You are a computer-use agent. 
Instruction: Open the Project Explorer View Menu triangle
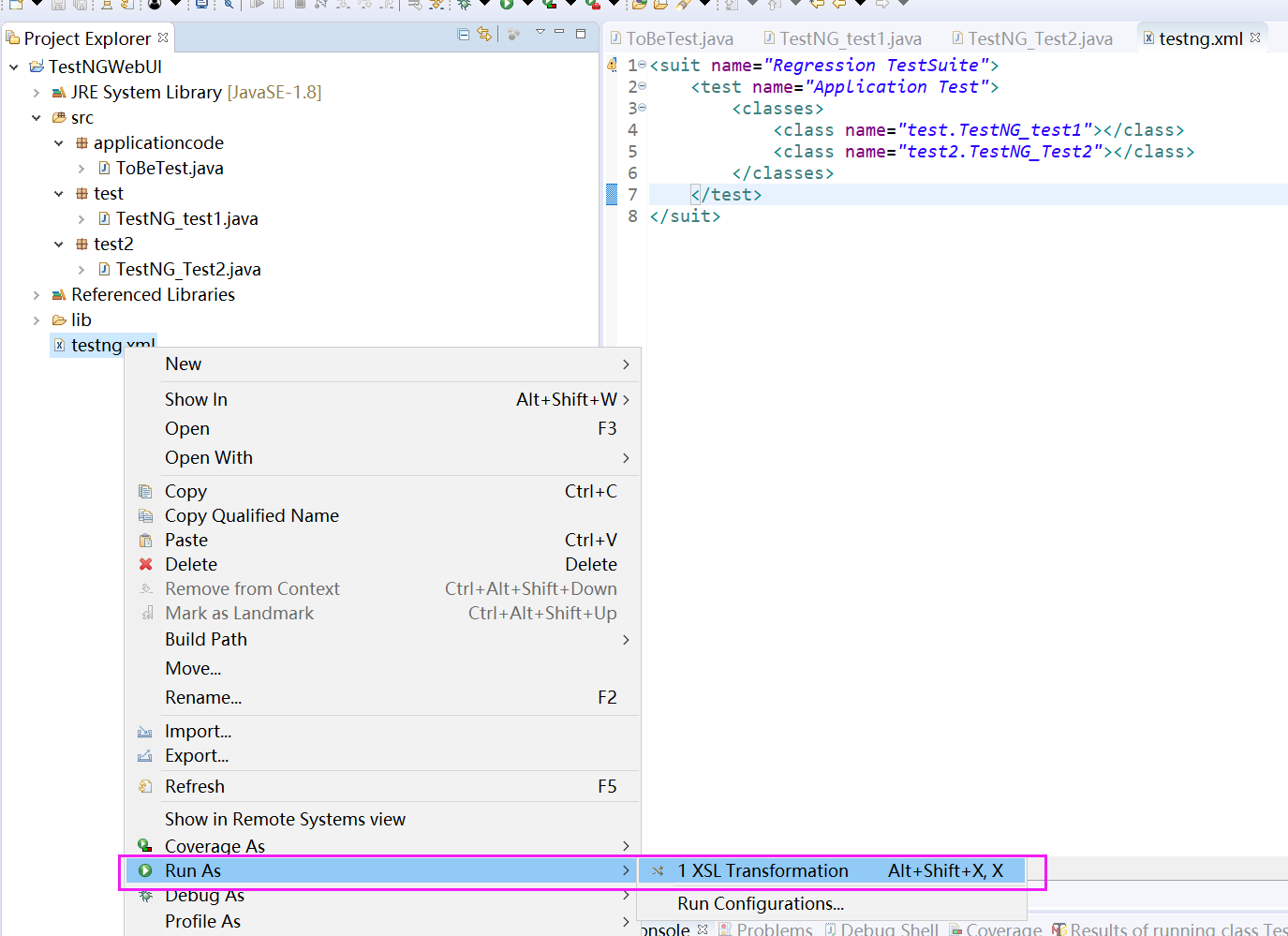tap(540, 32)
